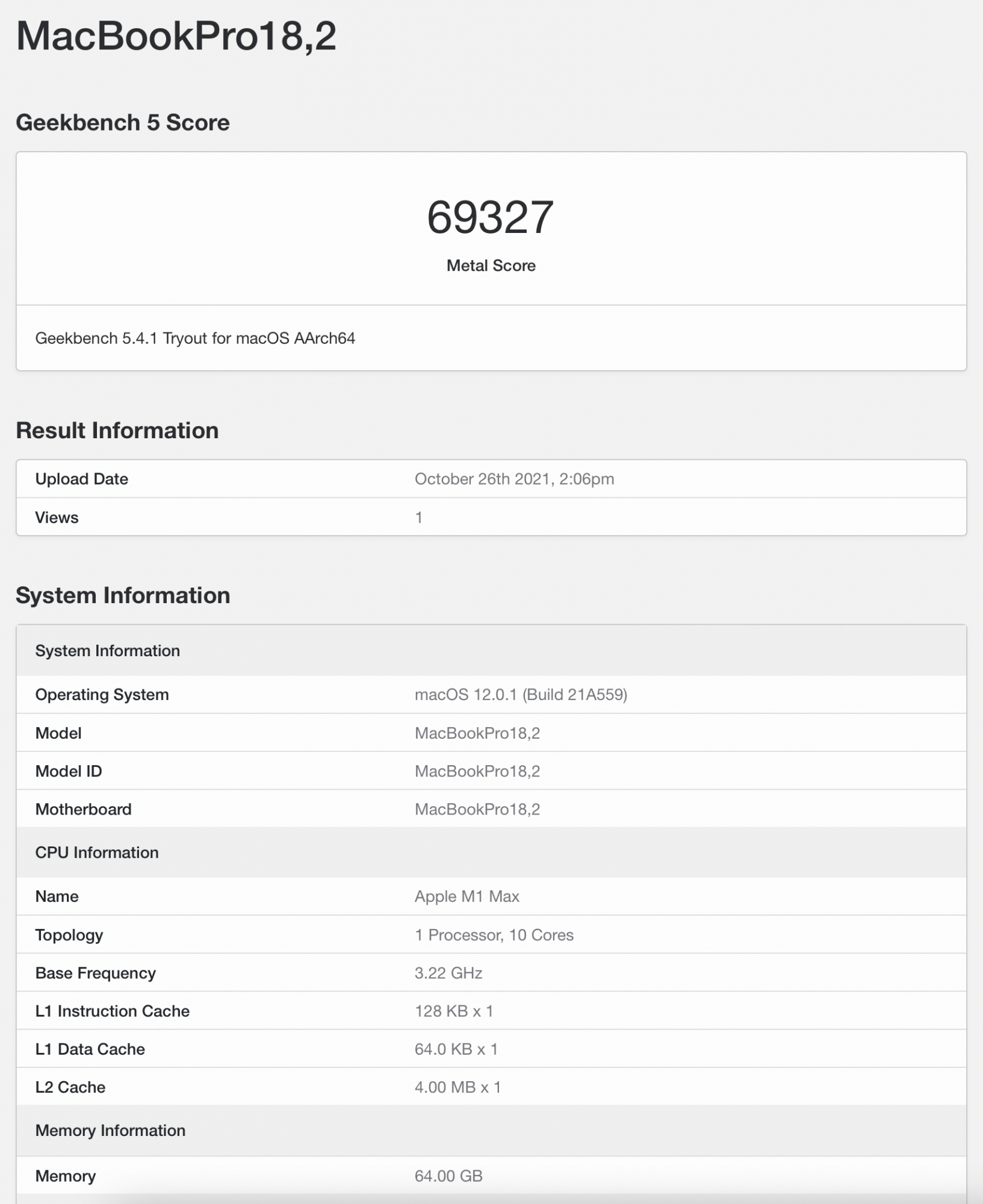Screen dimensions: 983x1204
Task: Select the MacBookPro18,2 value in Model row
Action: click(x=477, y=733)
